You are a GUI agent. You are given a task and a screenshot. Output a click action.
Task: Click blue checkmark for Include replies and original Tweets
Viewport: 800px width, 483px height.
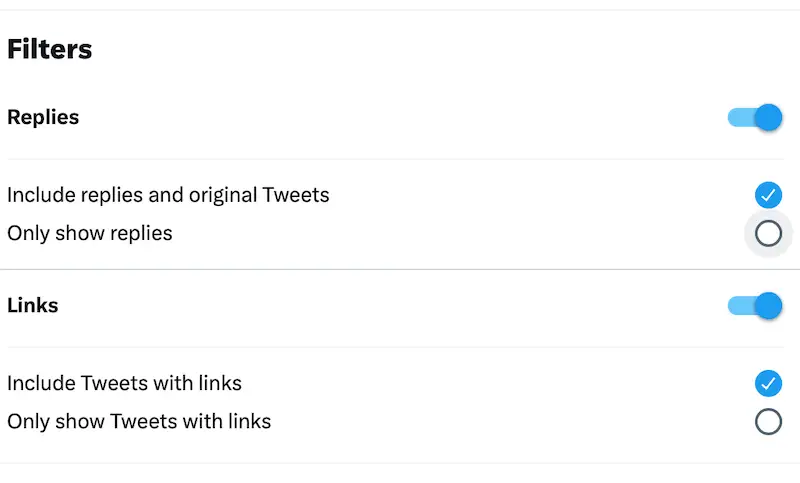tap(768, 195)
